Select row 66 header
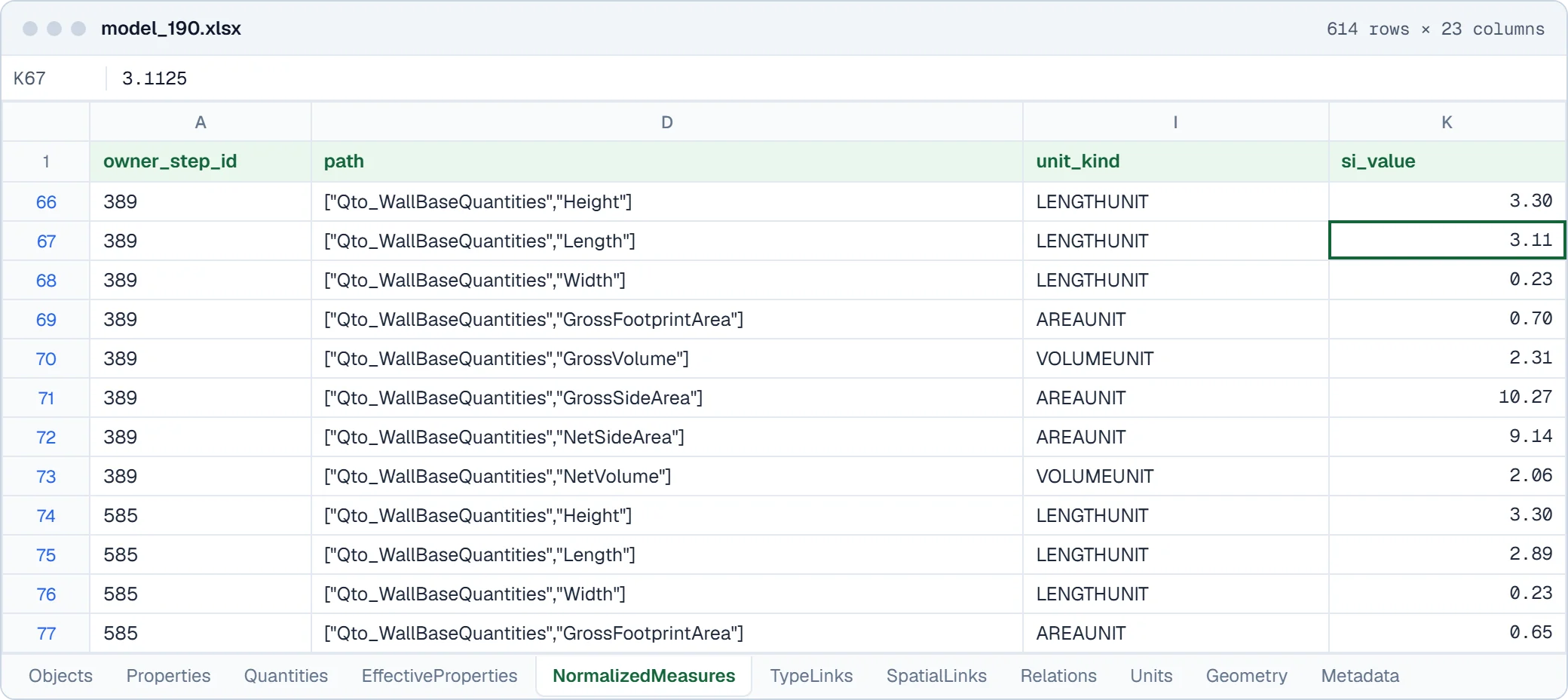The height and width of the screenshot is (700, 1568). (x=46, y=202)
